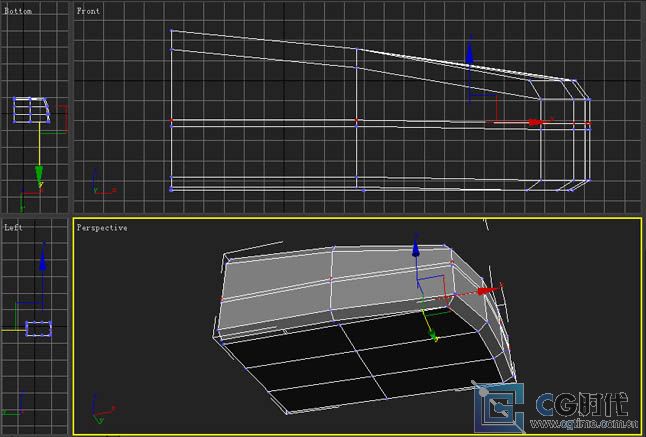Click the green Y-axis arrow in Bottom viewport
Screen dimensions: 646x437
(39, 174)
